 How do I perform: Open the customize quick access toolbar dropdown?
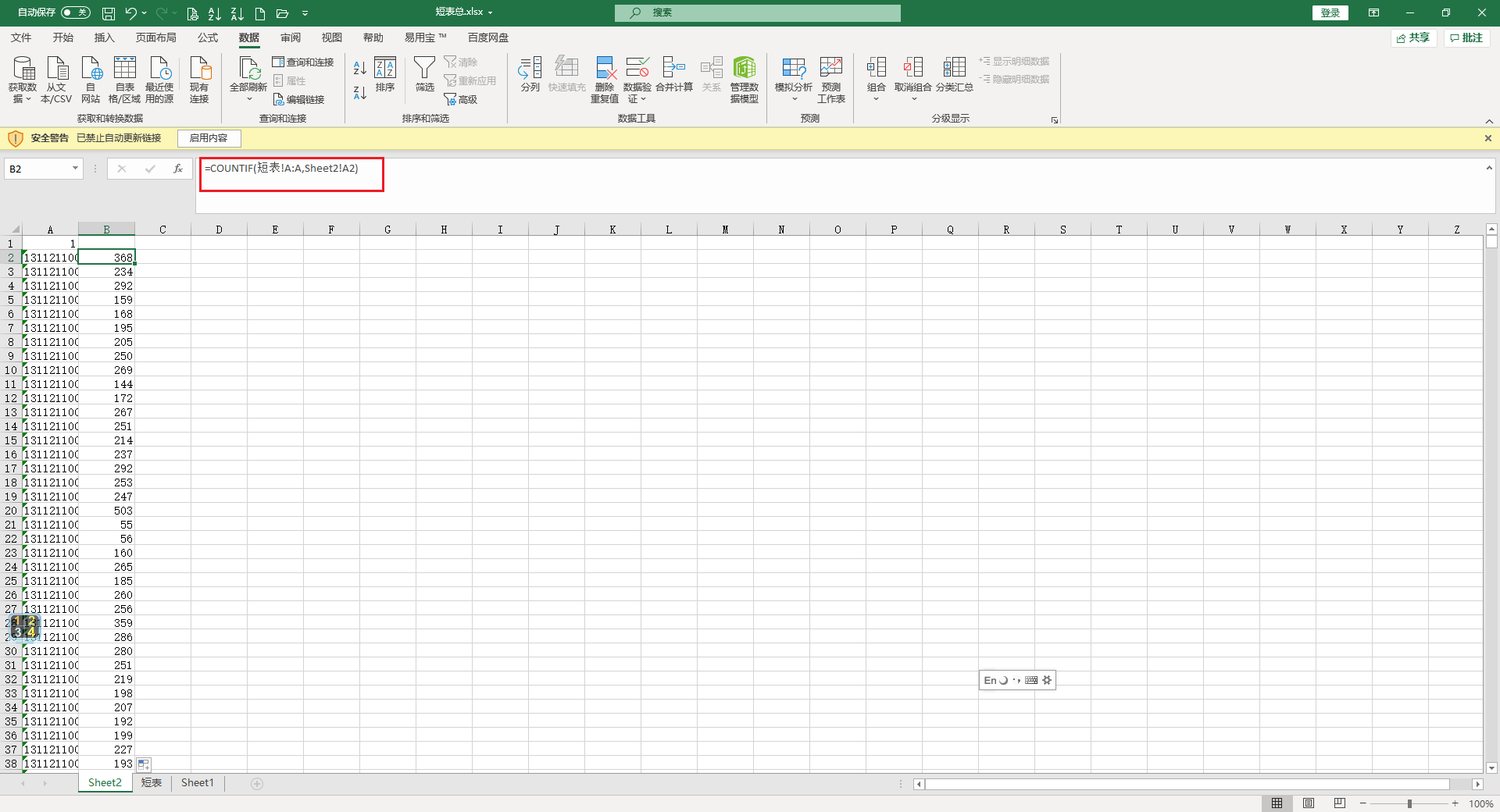point(305,13)
